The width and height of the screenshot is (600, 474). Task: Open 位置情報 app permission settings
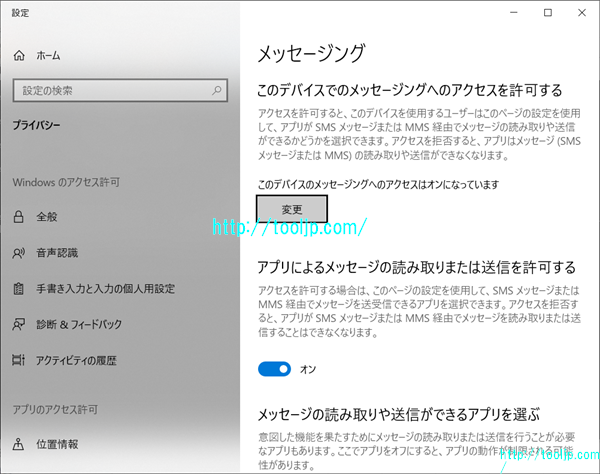coord(57,444)
